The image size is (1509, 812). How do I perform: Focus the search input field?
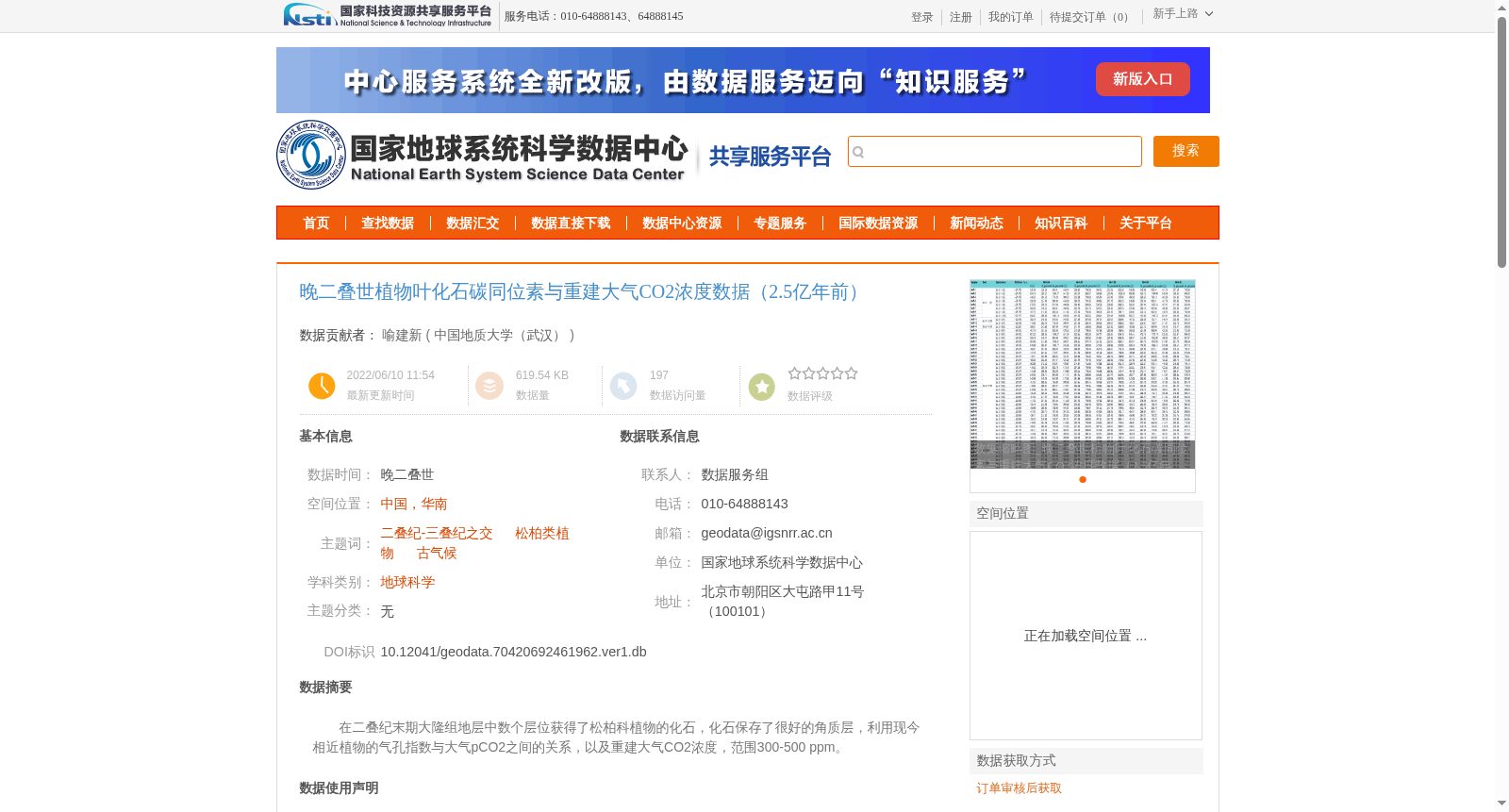[995, 152]
